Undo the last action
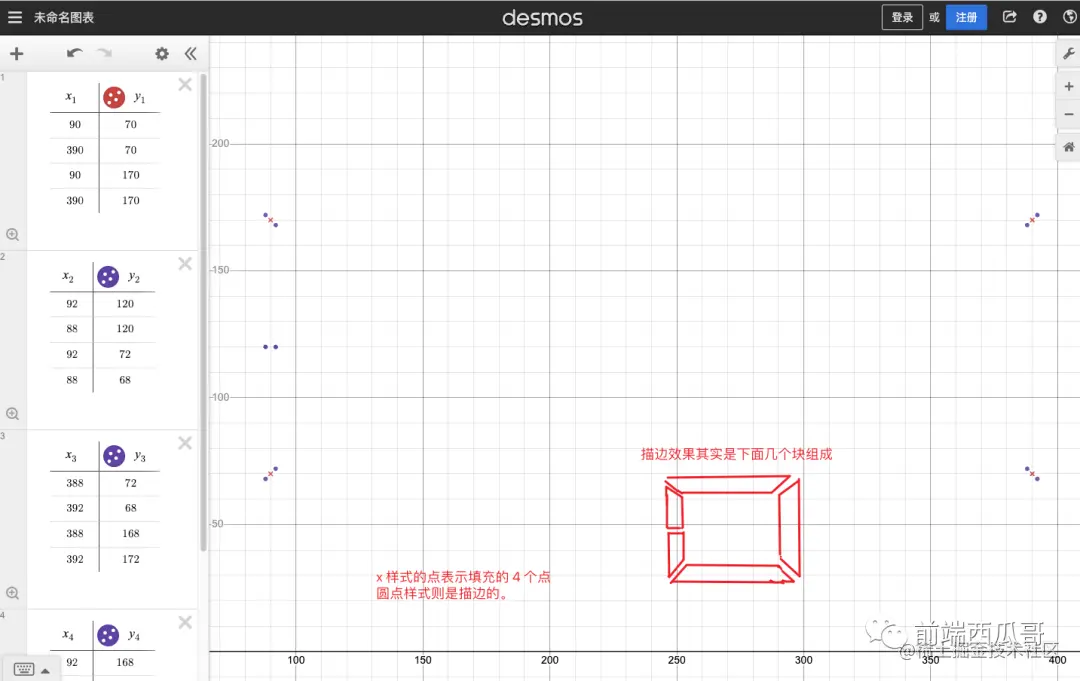1080x681 pixels. 74,53
